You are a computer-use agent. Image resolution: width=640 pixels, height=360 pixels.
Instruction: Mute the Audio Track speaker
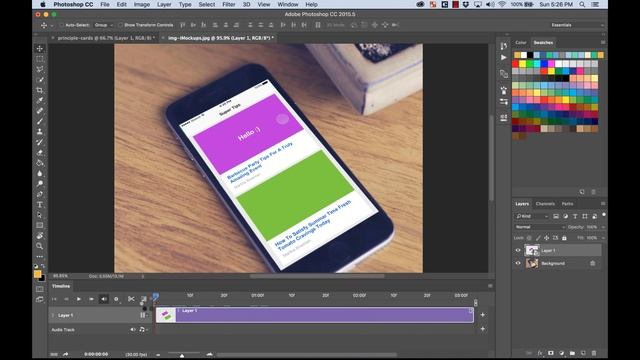tap(133, 329)
